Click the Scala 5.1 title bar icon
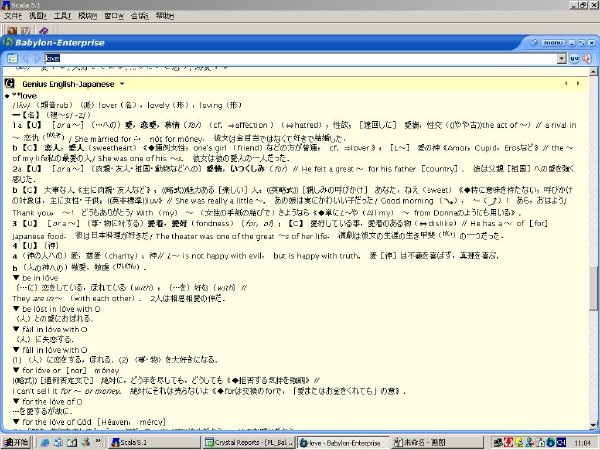Image resolution: width=600 pixels, height=450 pixels. (5, 5)
